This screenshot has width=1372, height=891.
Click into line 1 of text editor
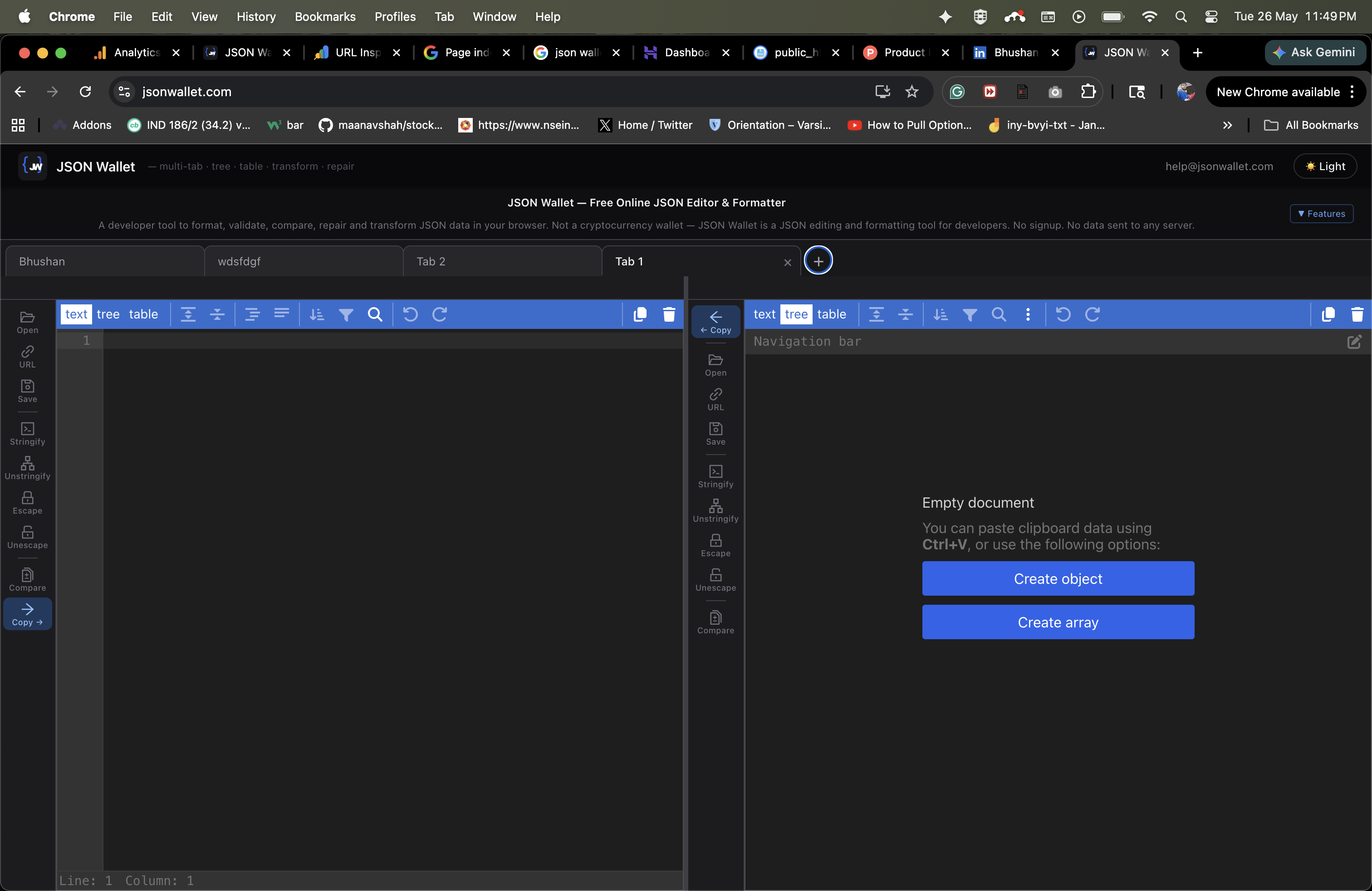[x=392, y=341]
